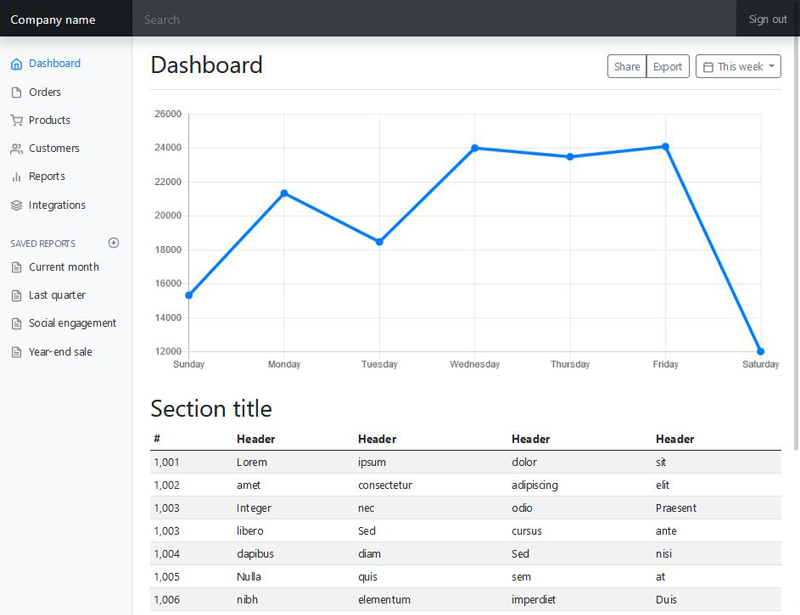The width and height of the screenshot is (800, 615).
Task: Click the bar chart icon for Reports
Action: tap(16, 177)
